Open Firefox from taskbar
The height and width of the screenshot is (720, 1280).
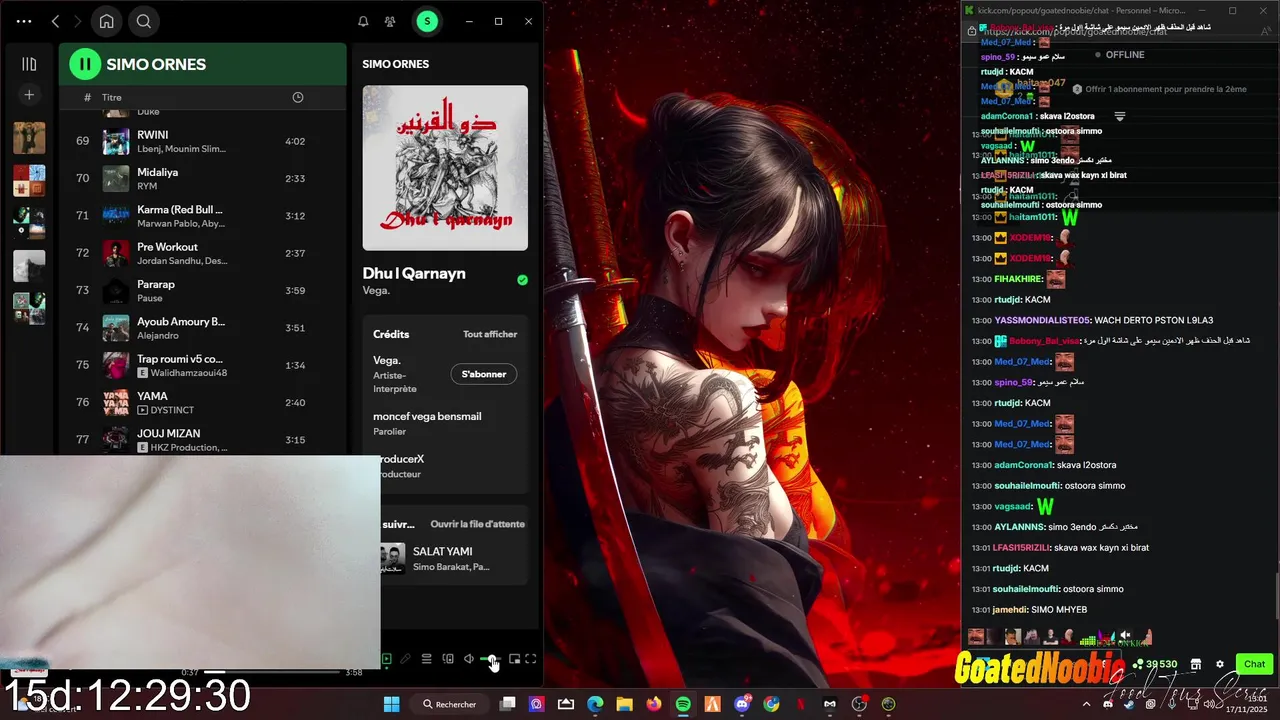(x=654, y=704)
